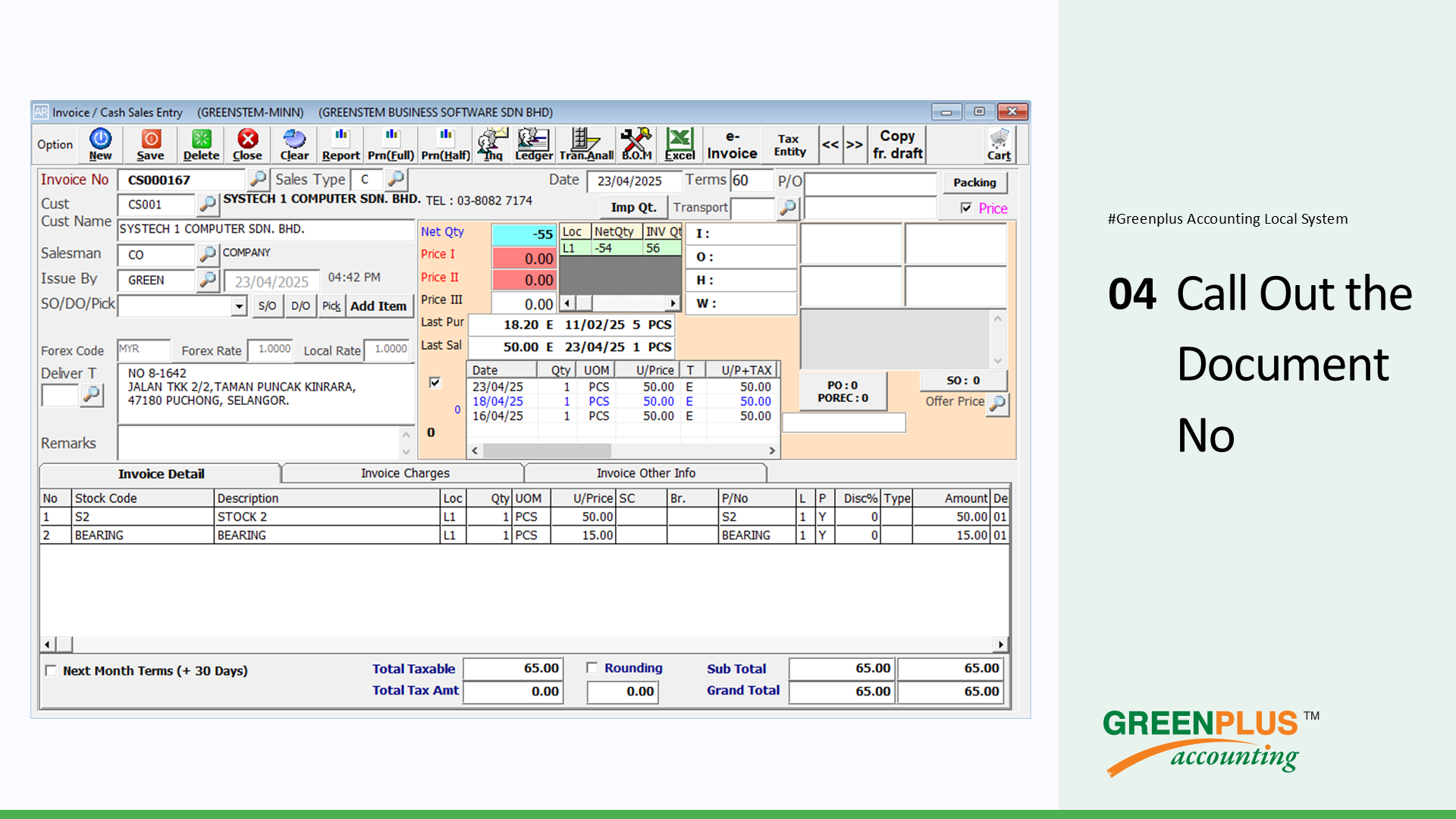
Task: Click the Price I red value field
Action: tap(524, 259)
